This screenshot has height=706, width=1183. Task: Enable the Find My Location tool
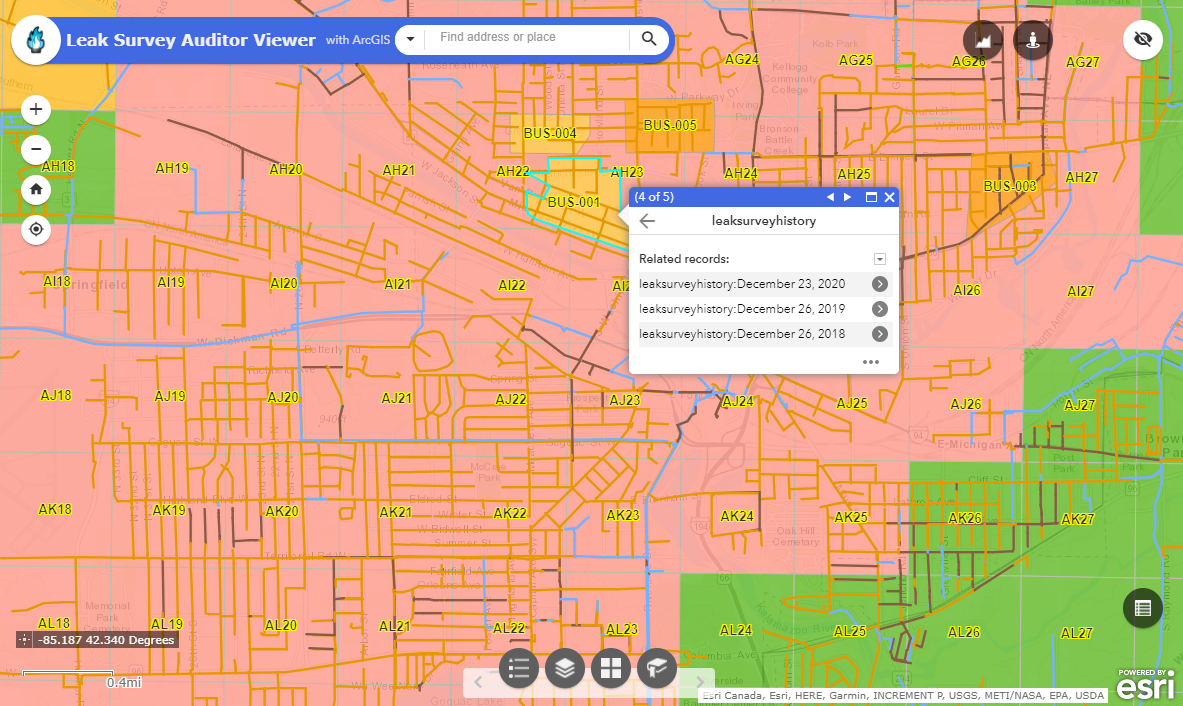tap(35, 229)
